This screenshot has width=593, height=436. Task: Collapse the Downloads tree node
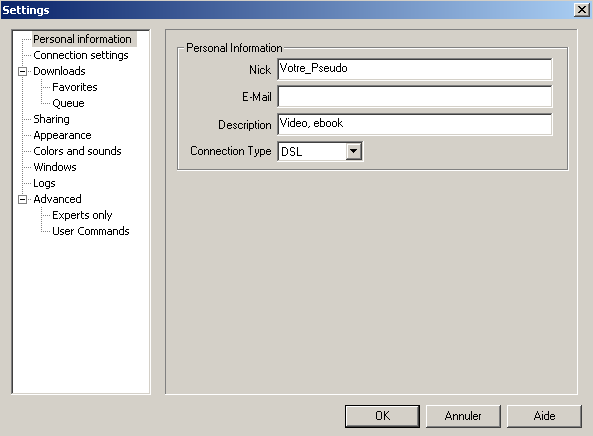tap(23, 71)
